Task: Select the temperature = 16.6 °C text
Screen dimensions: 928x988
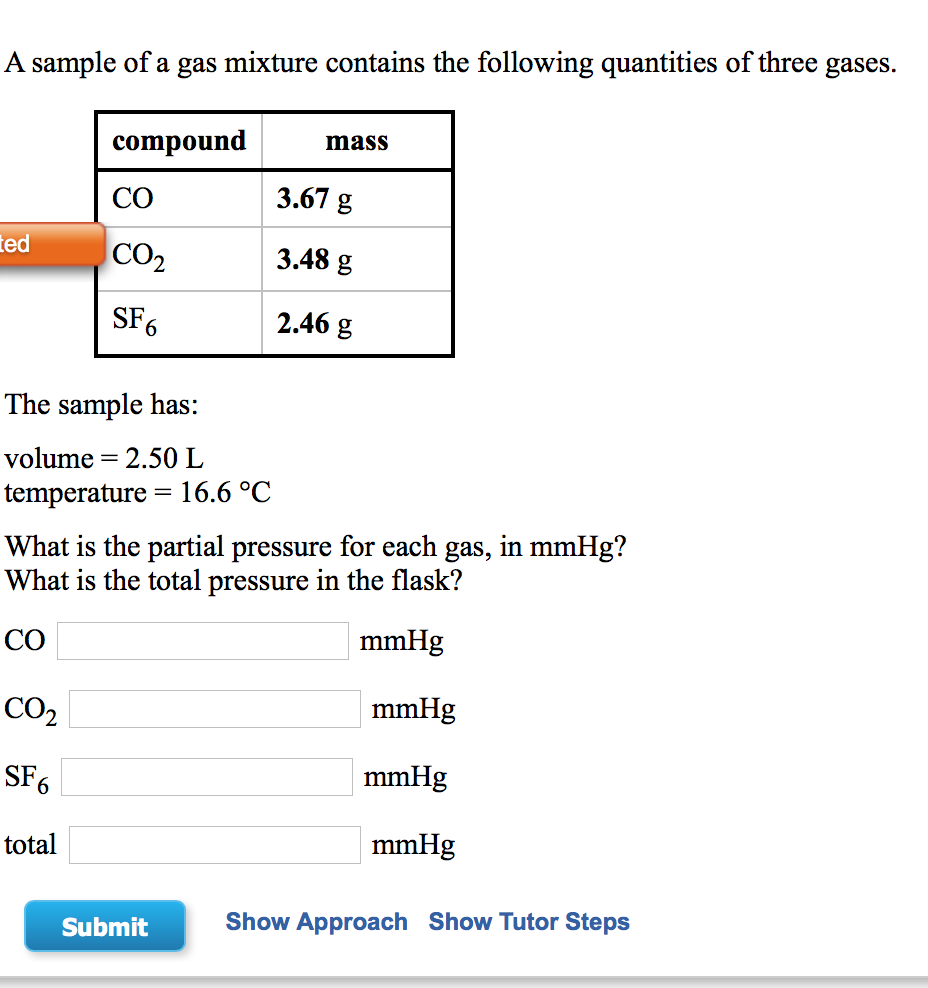Action: pos(137,492)
